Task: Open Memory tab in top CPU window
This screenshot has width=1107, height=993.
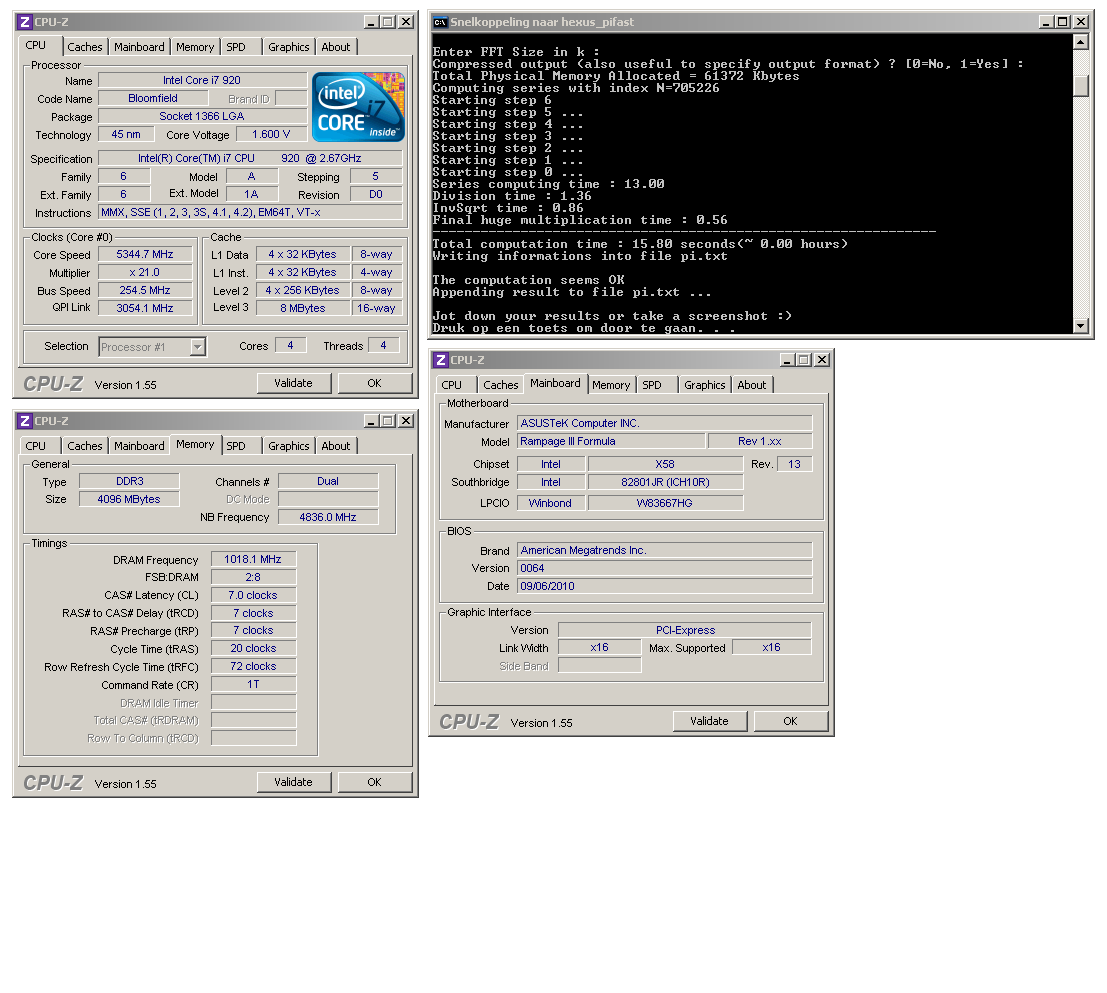Action: click(x=195, y=47)
